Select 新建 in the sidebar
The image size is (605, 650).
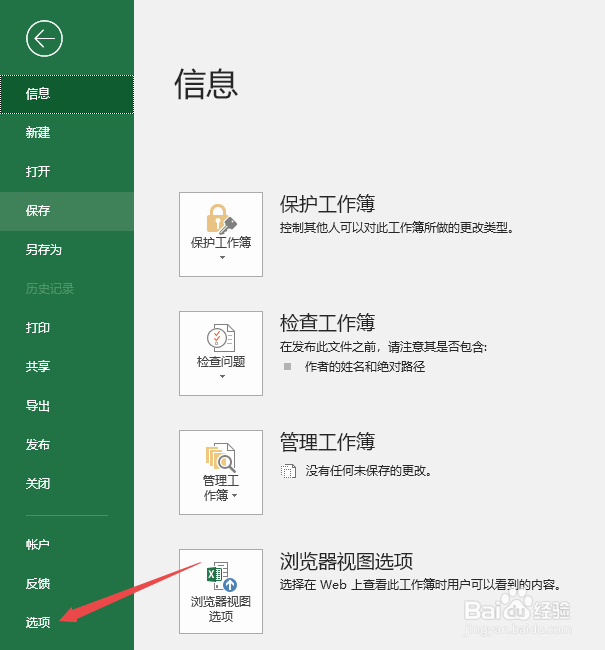pyautogui.click(x=67, y=133)
